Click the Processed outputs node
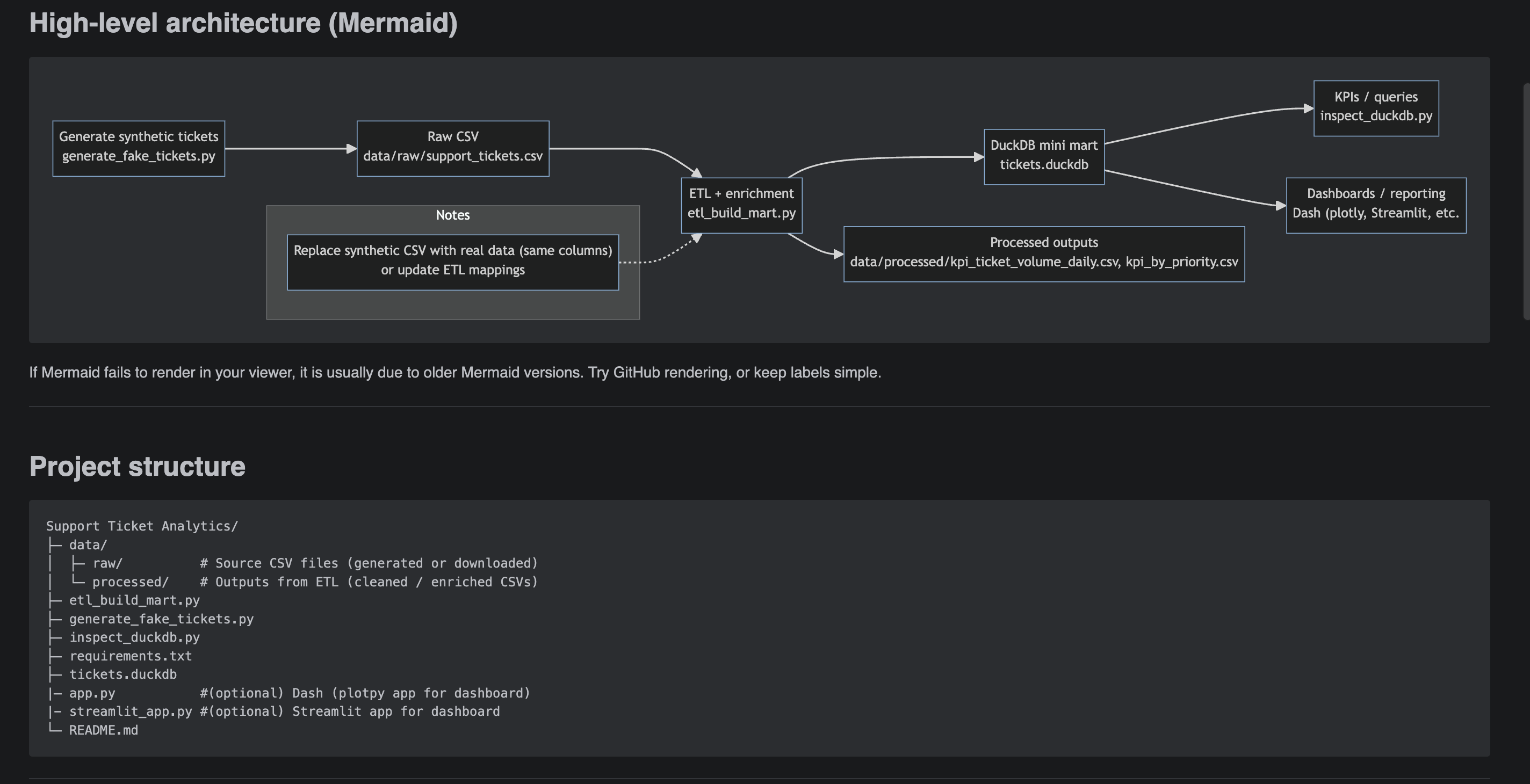 (x=1044, y=252)
